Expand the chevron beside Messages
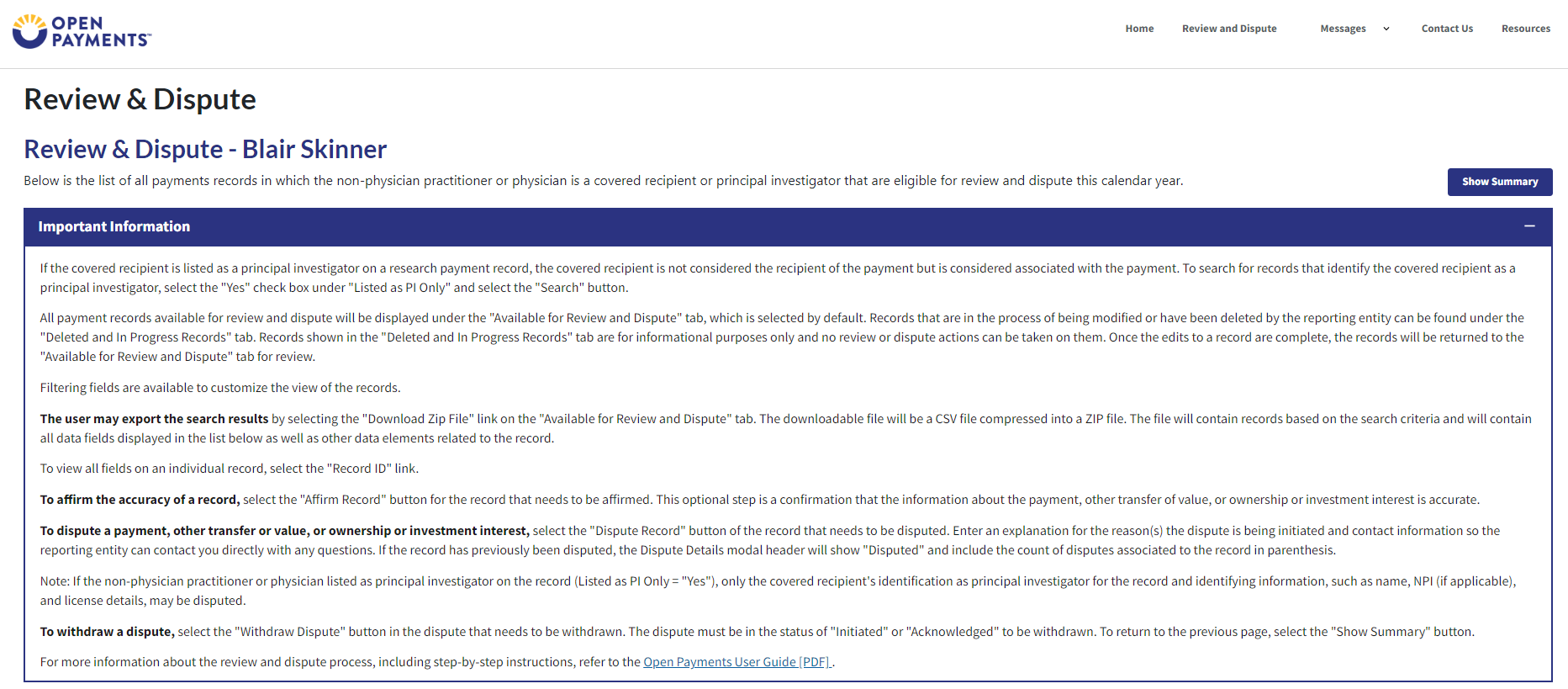 (1386, 29)
